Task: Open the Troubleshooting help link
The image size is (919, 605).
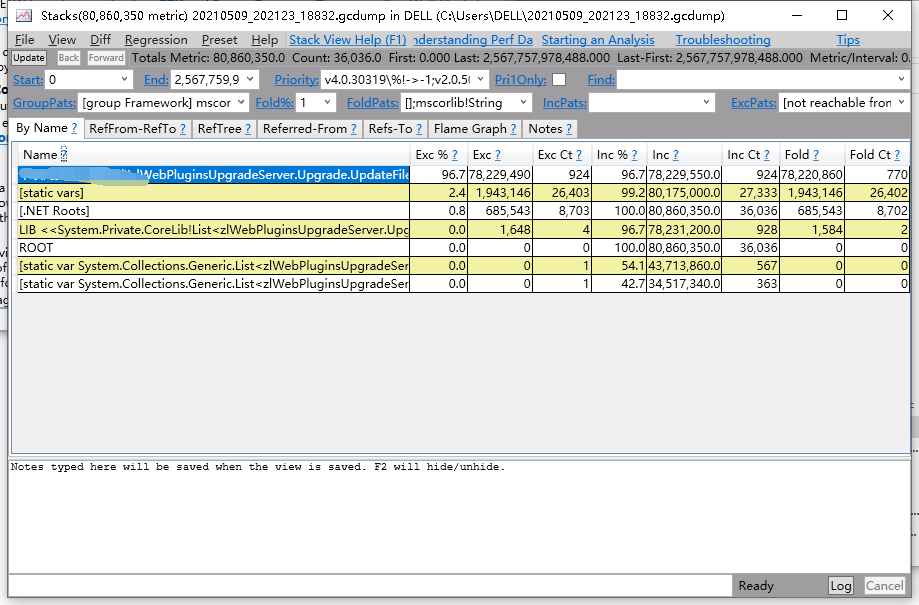Action: (x=722, y=40)
